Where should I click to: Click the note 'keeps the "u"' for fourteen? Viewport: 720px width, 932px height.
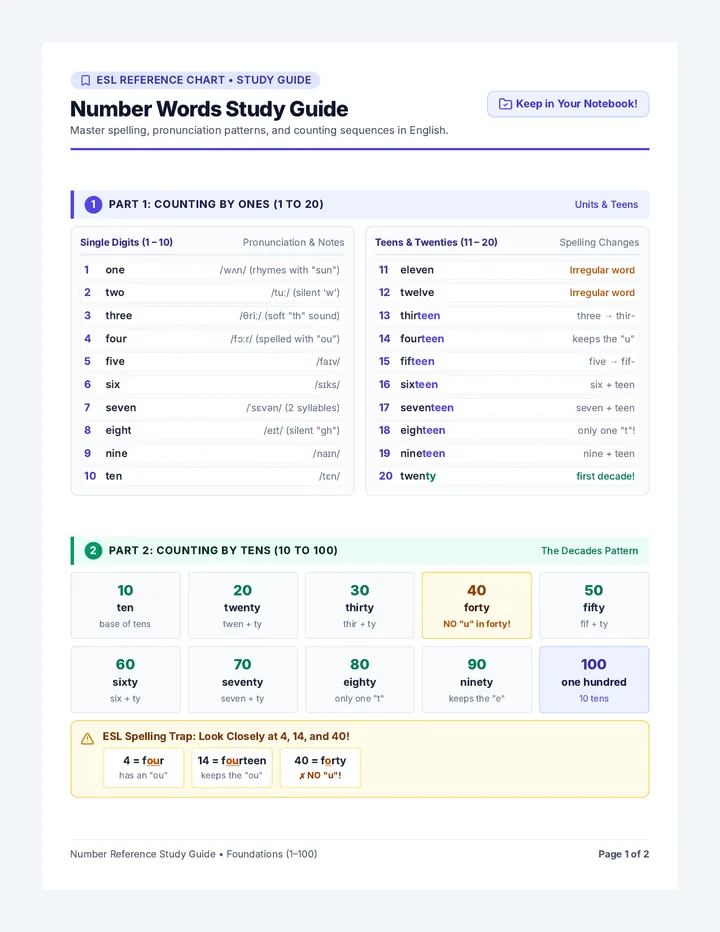[x=603, y=339]
